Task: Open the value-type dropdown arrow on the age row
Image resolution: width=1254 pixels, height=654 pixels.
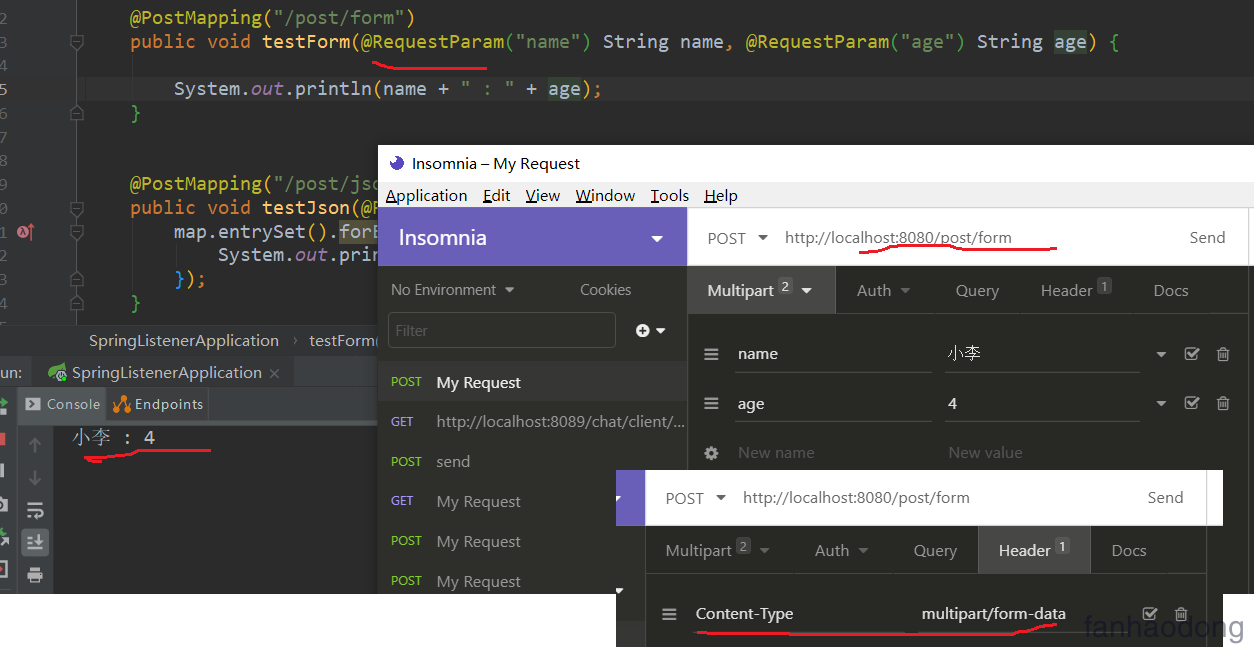Action: (1161, 403)
